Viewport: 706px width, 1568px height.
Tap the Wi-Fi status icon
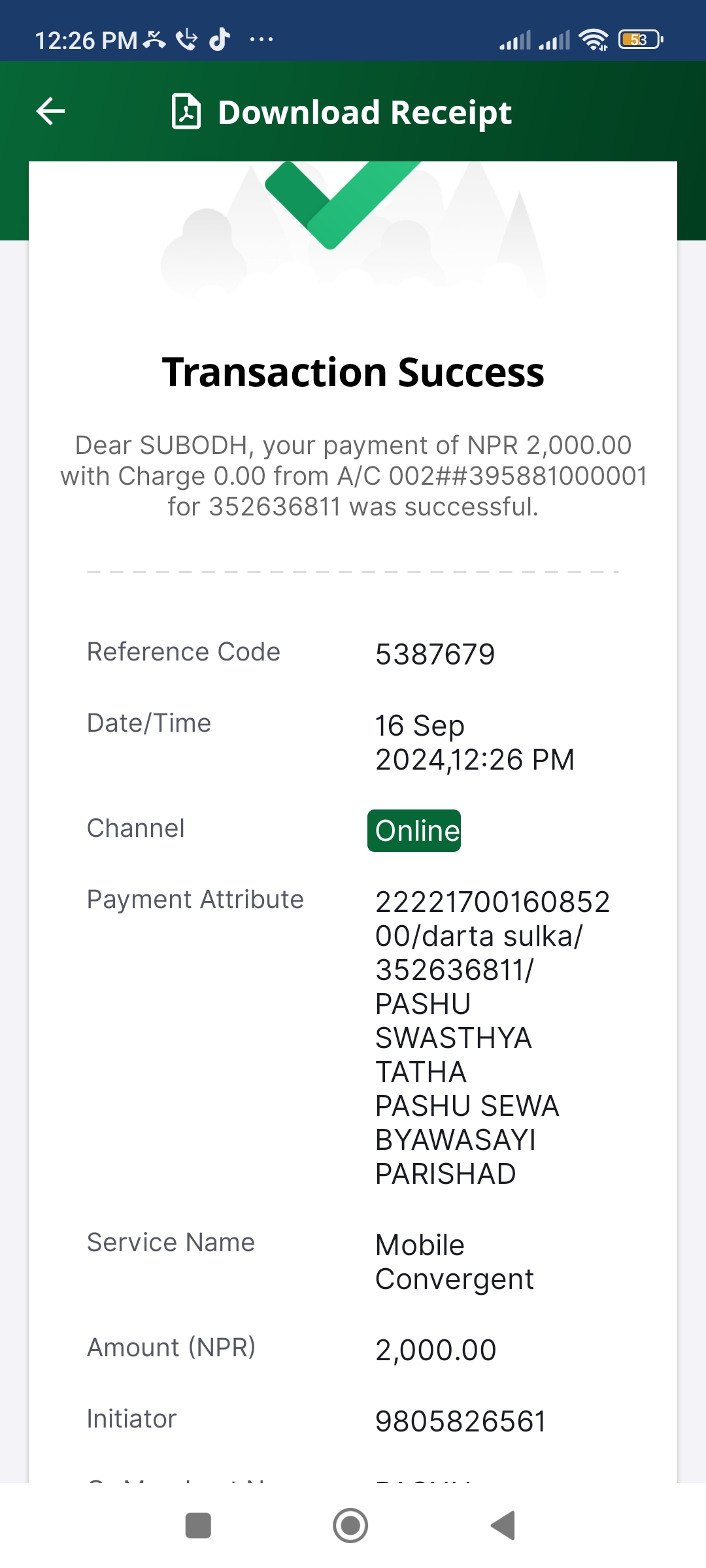coord(594,40)
